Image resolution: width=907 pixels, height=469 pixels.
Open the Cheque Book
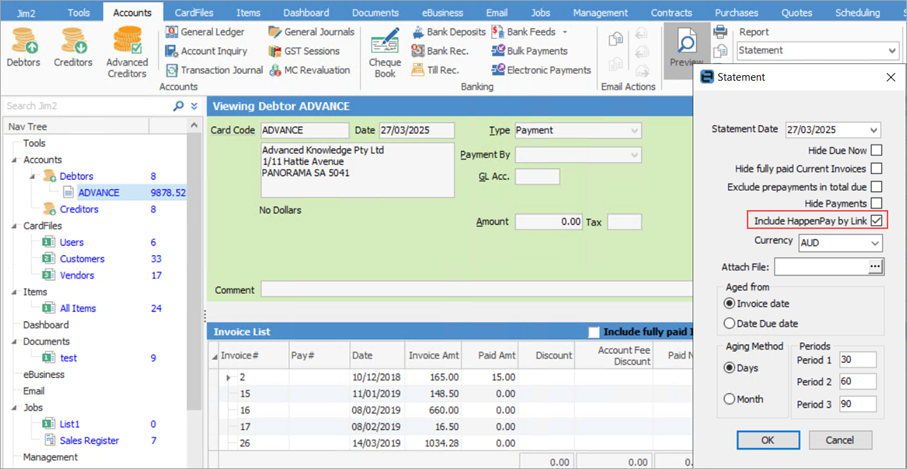(x=385, y=52)
